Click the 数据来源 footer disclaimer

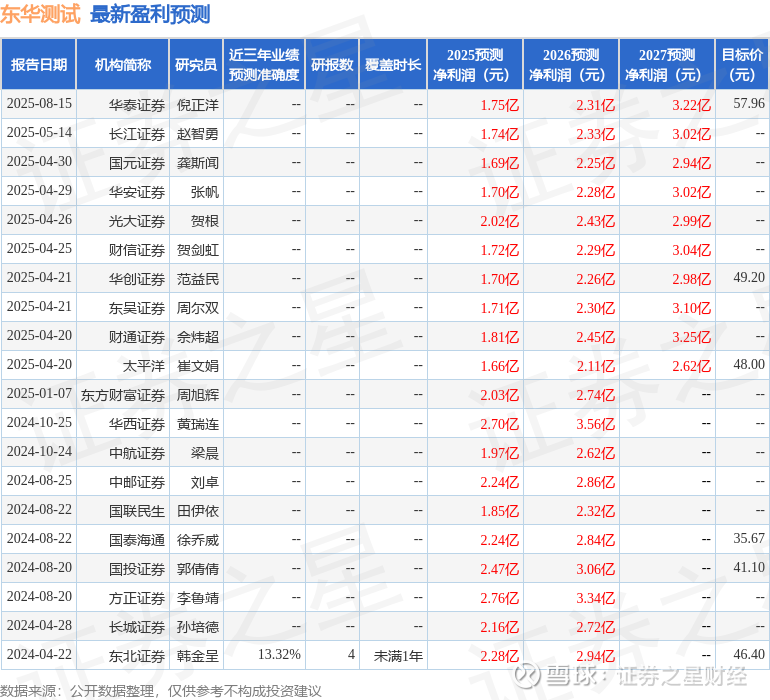tap(161, 691)
